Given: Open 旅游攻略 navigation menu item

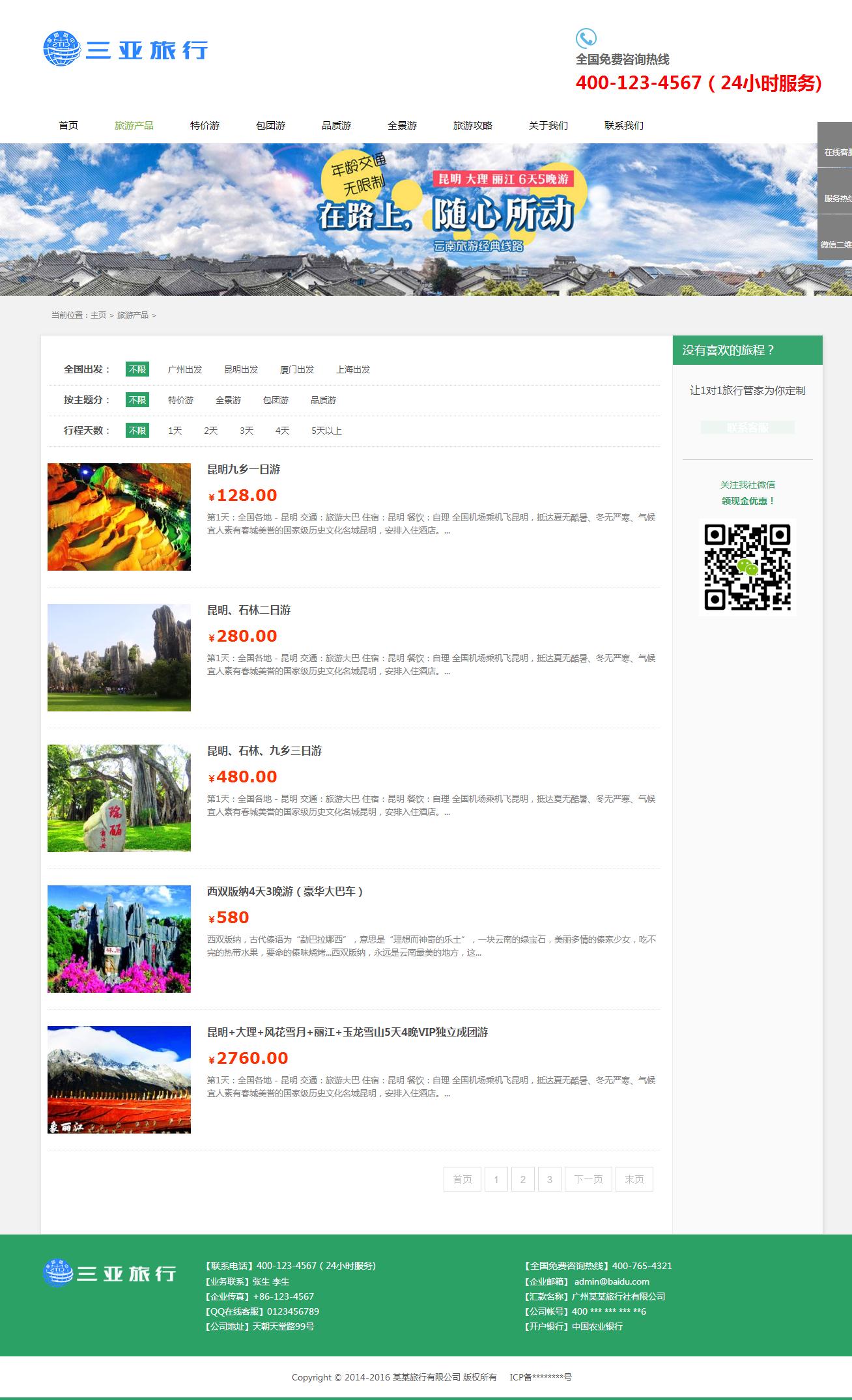Looking at the screenshot, I should pyautogui.click(x=472, y=125).
